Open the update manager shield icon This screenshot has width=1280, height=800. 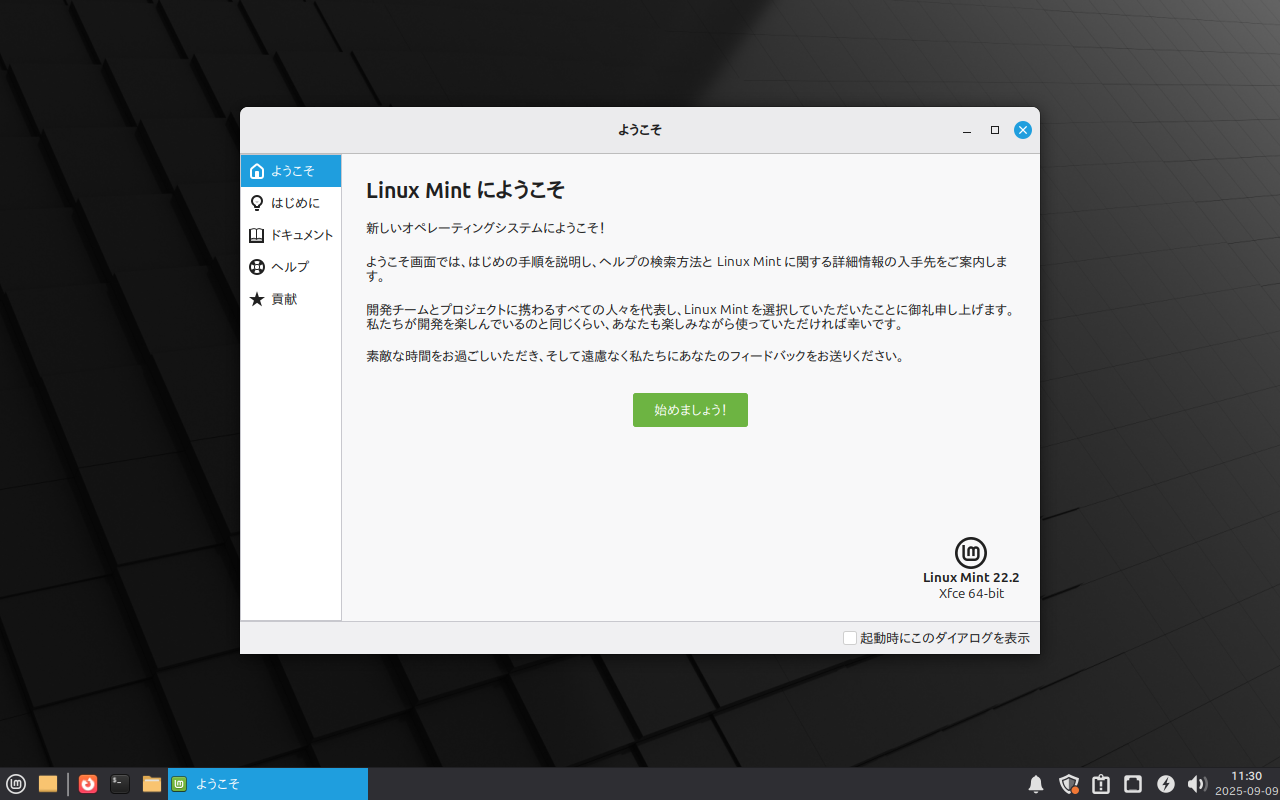coord(1069,784)
